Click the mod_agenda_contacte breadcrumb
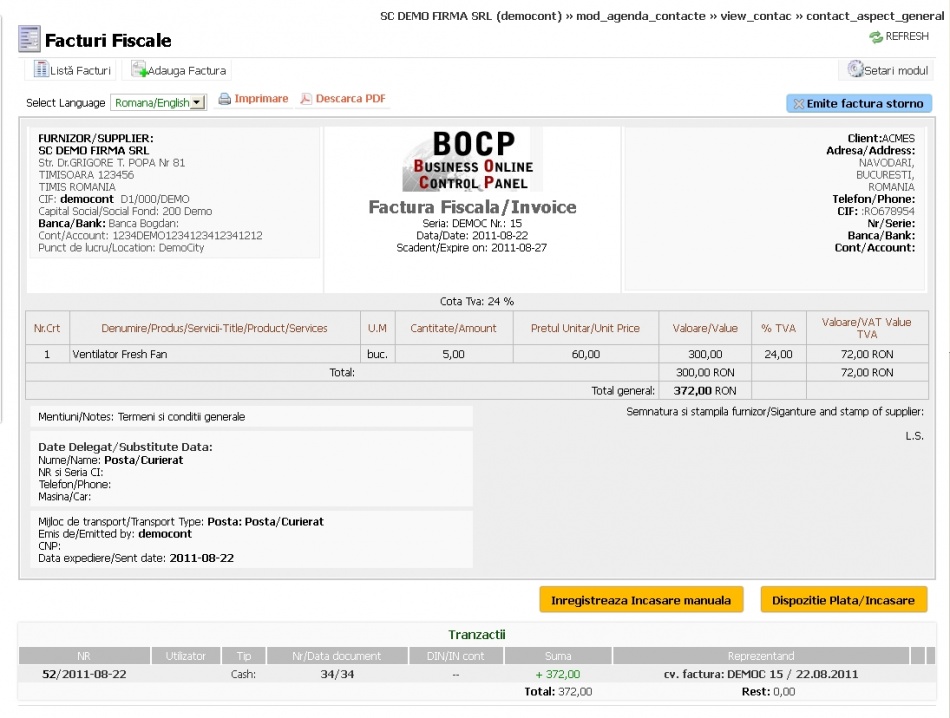The image size is (950, 718). tap(640, 16)
